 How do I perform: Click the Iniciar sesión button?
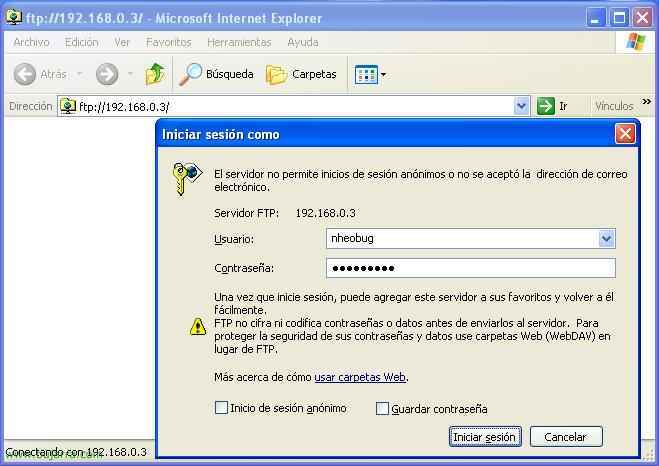coord(485,437)
